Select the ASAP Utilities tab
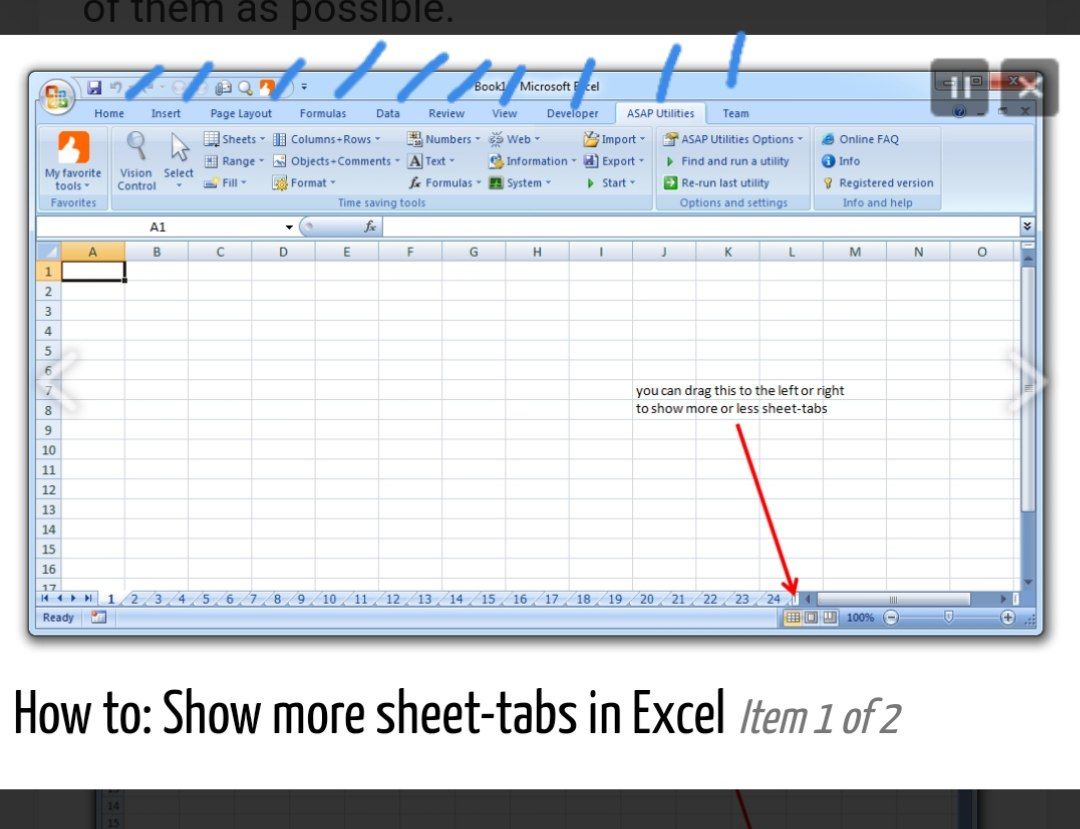1080x829 pixels. point(660,114)
